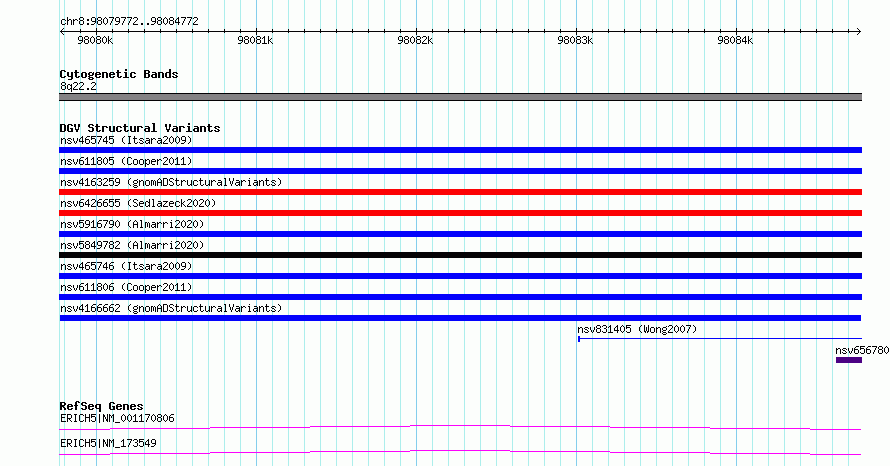
Task: Click the gray 8q22.2 cytogenetic band
Action: point(460,97)
